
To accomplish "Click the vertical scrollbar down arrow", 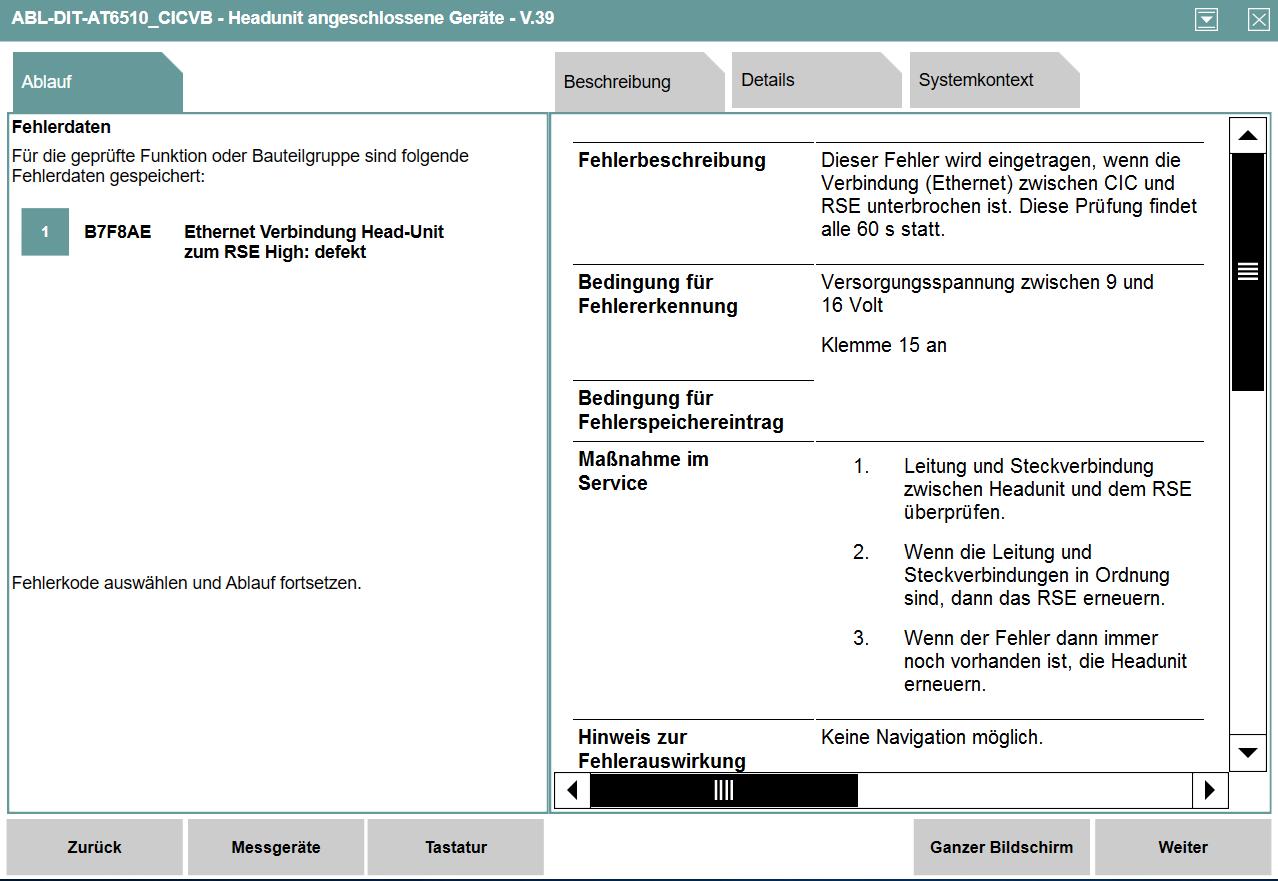I will coord(1247,752).
